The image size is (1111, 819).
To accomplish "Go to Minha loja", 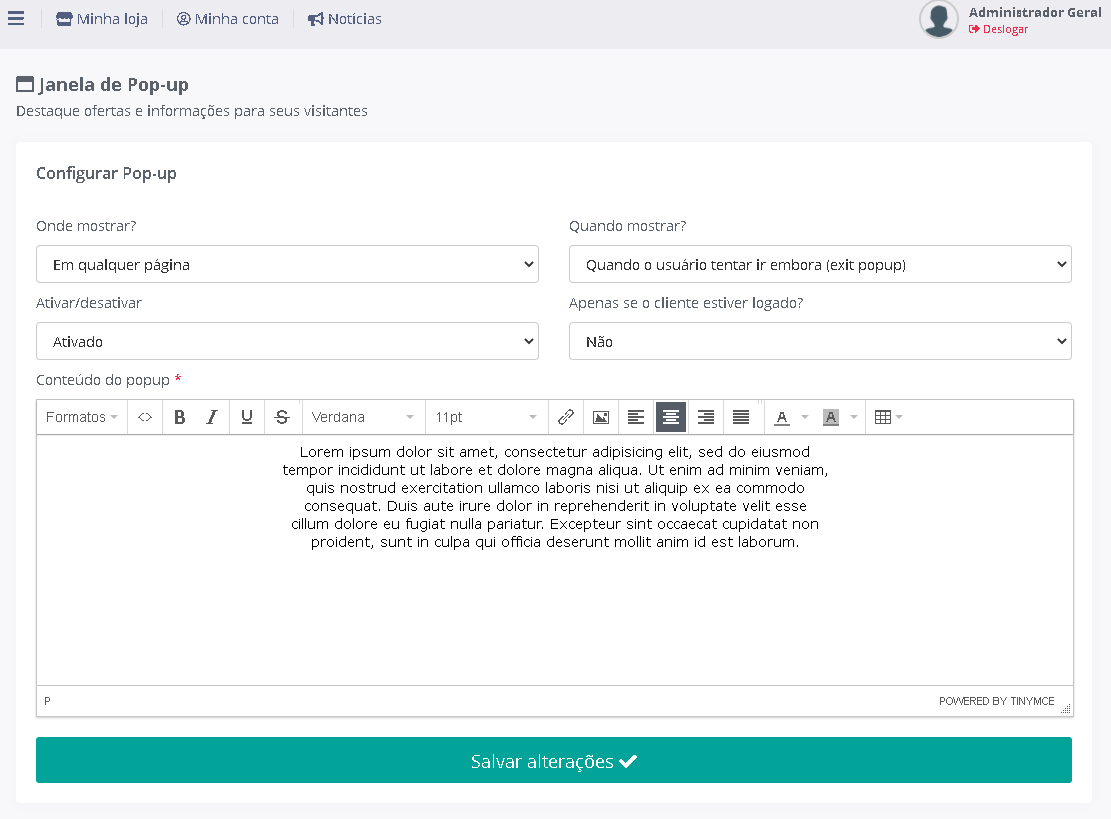I will click(x=102, y=19).
